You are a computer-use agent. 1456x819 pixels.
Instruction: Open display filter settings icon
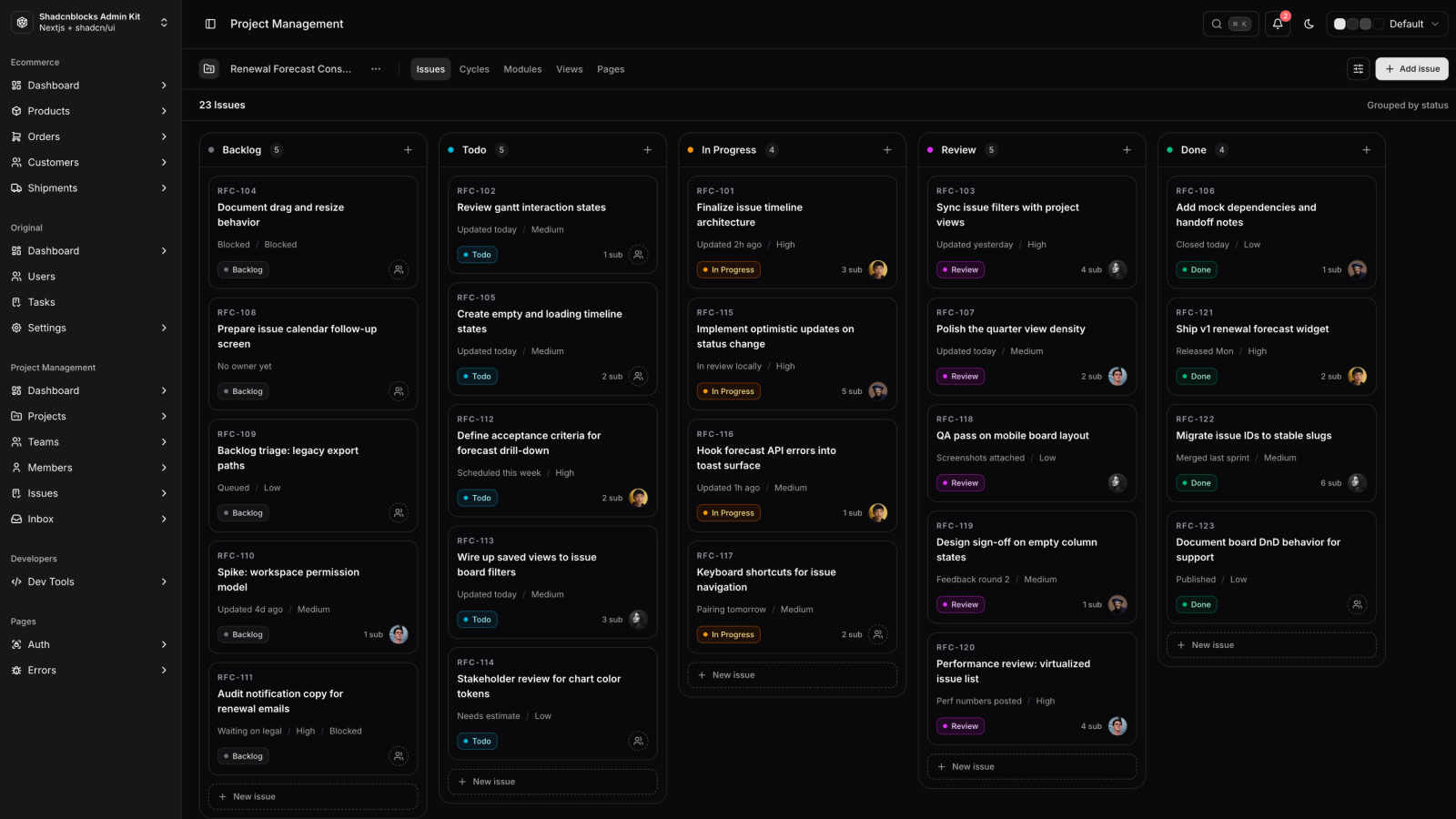tap(1358, 69)
